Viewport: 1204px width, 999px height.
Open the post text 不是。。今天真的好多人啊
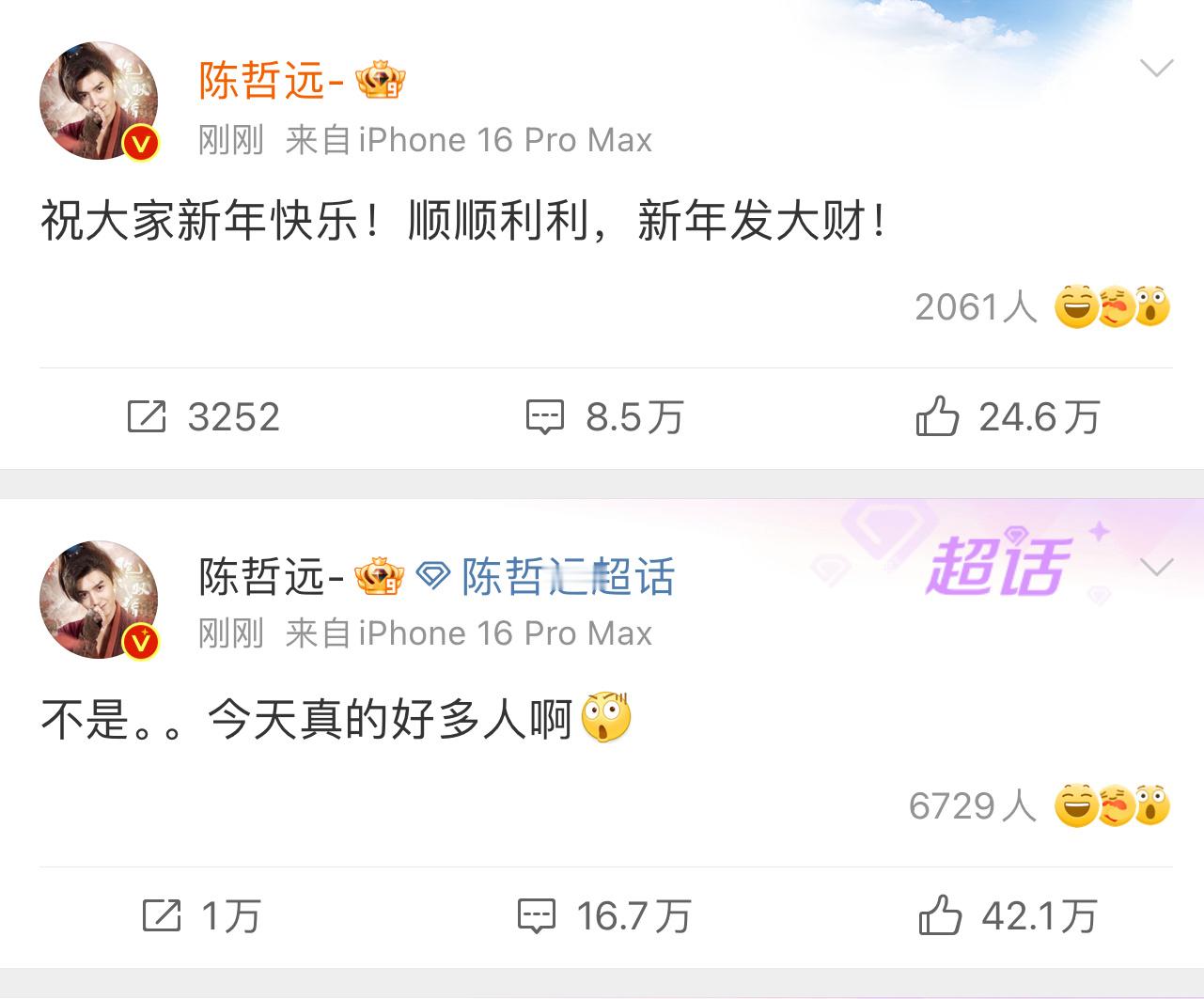coord(307,721)
